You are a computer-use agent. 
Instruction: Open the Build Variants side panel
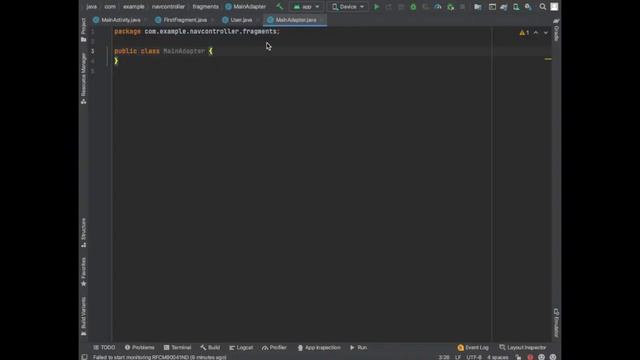point(83,316)
